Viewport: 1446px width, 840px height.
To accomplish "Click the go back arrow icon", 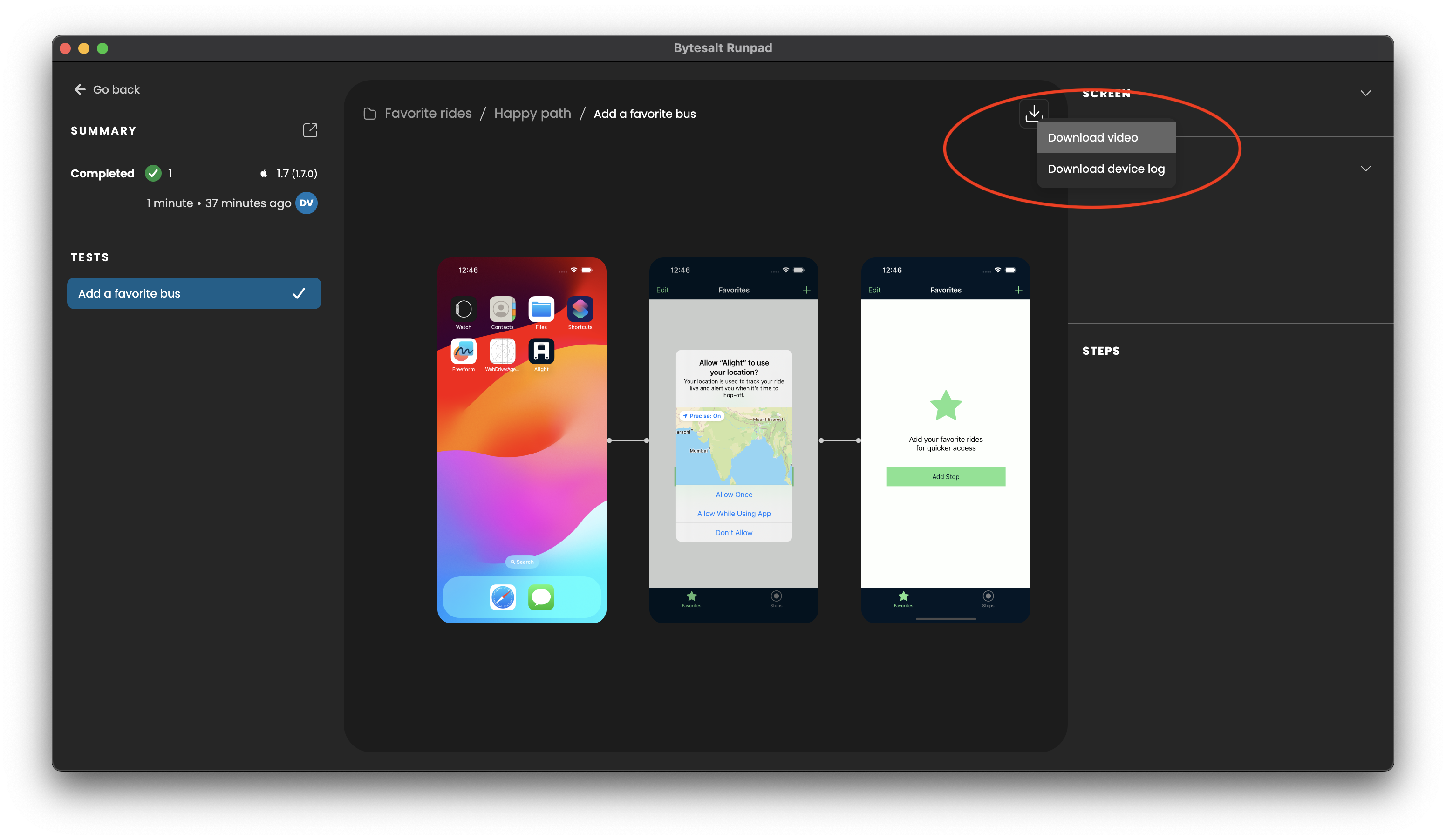I will point(80,89).
